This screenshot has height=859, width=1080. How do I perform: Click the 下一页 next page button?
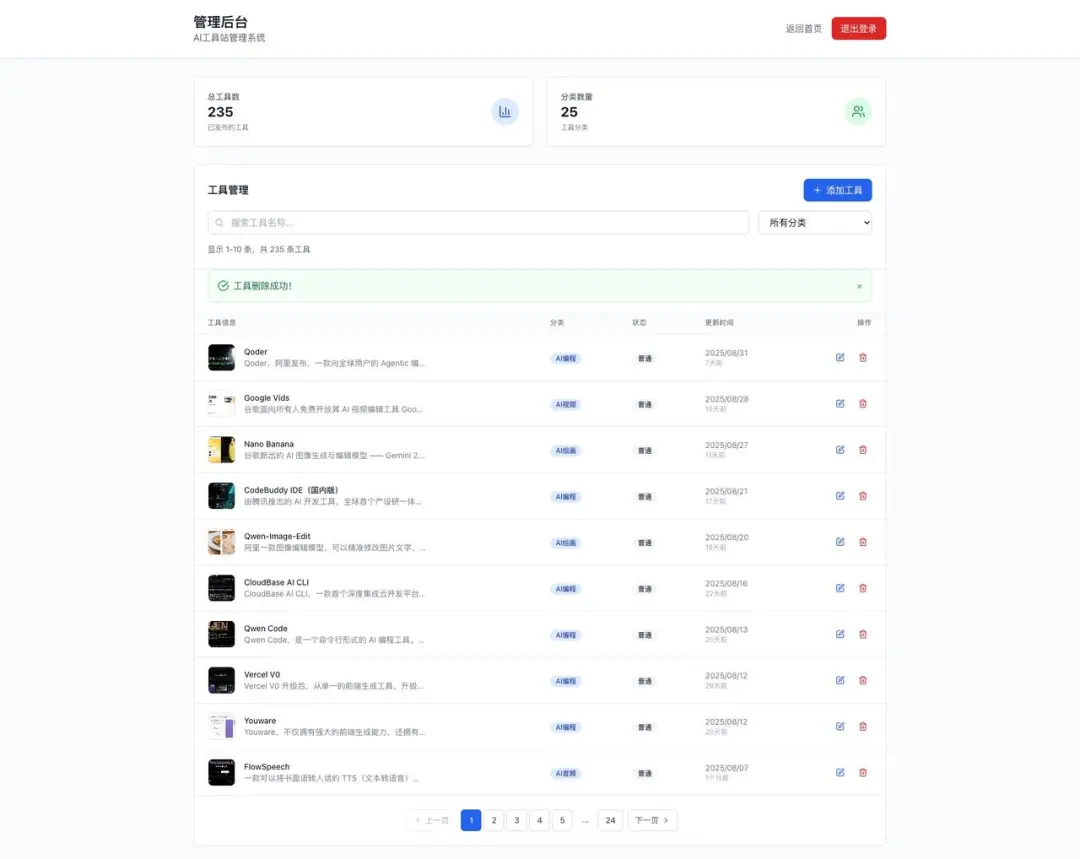click(652, 820)
